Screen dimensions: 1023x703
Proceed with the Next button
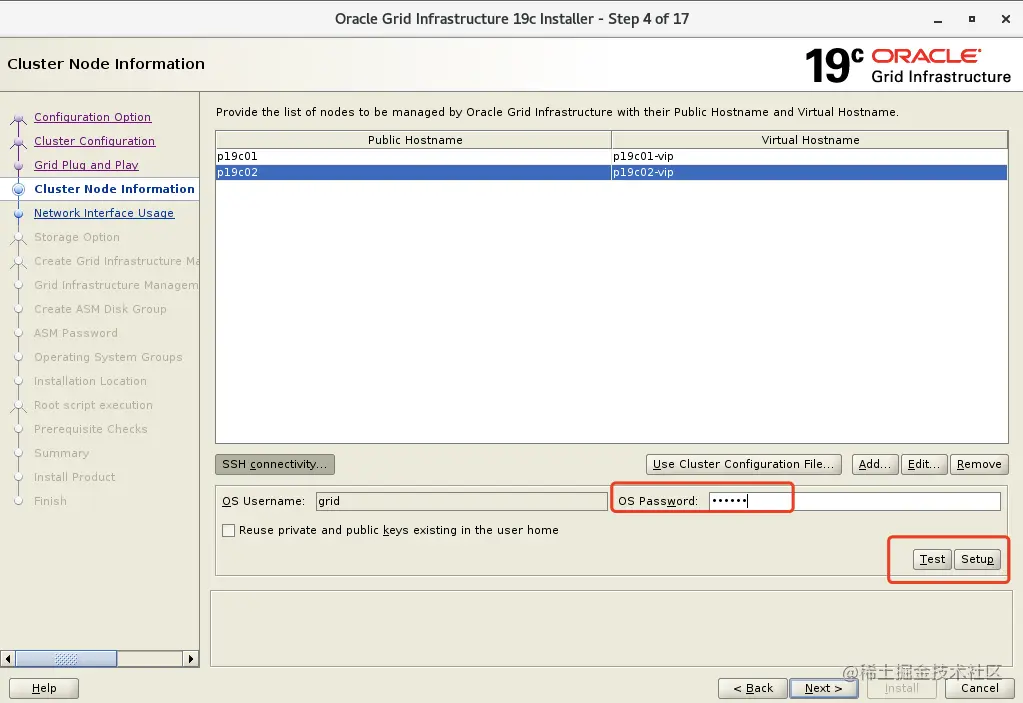click(x=823, y=688)
